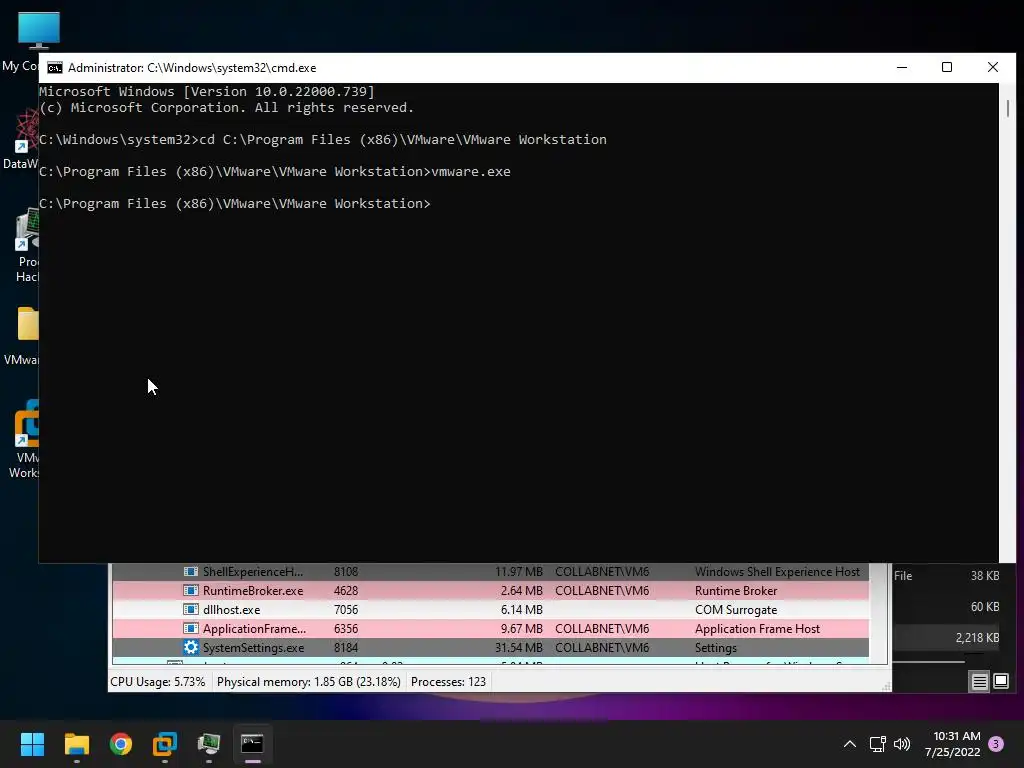
Task: Open the network status tray icon
Action: click(x=877, y=744)
